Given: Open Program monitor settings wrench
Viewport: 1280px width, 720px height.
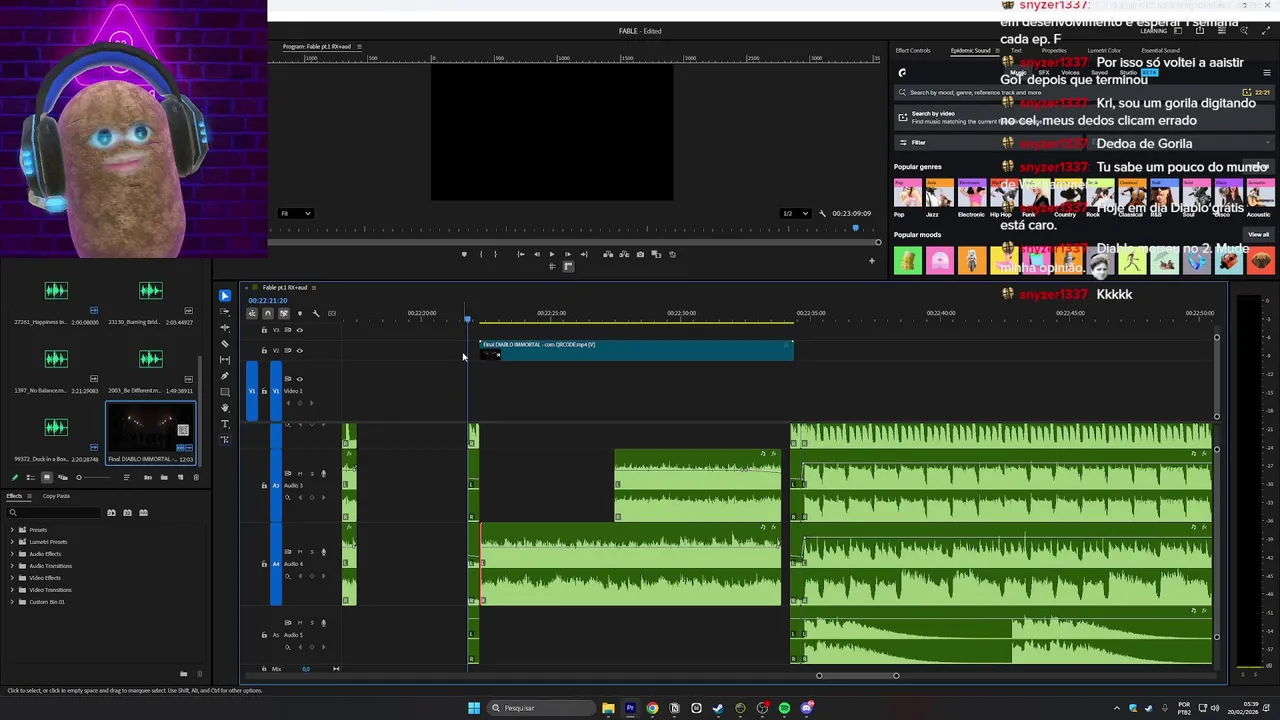Looking at the screenshot, I should point(822,213).
